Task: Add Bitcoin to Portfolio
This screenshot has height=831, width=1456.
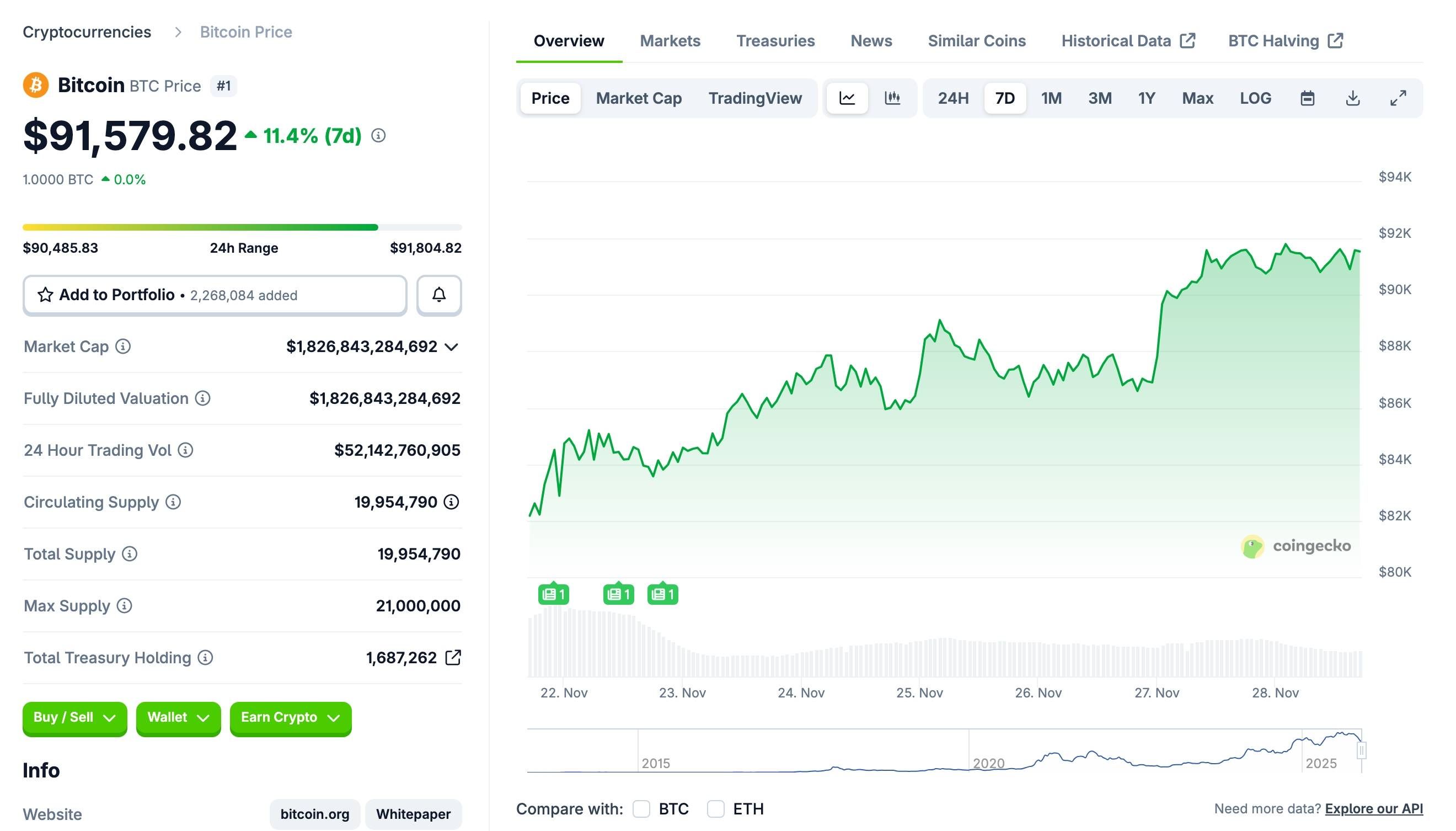Action: [116, 295]
